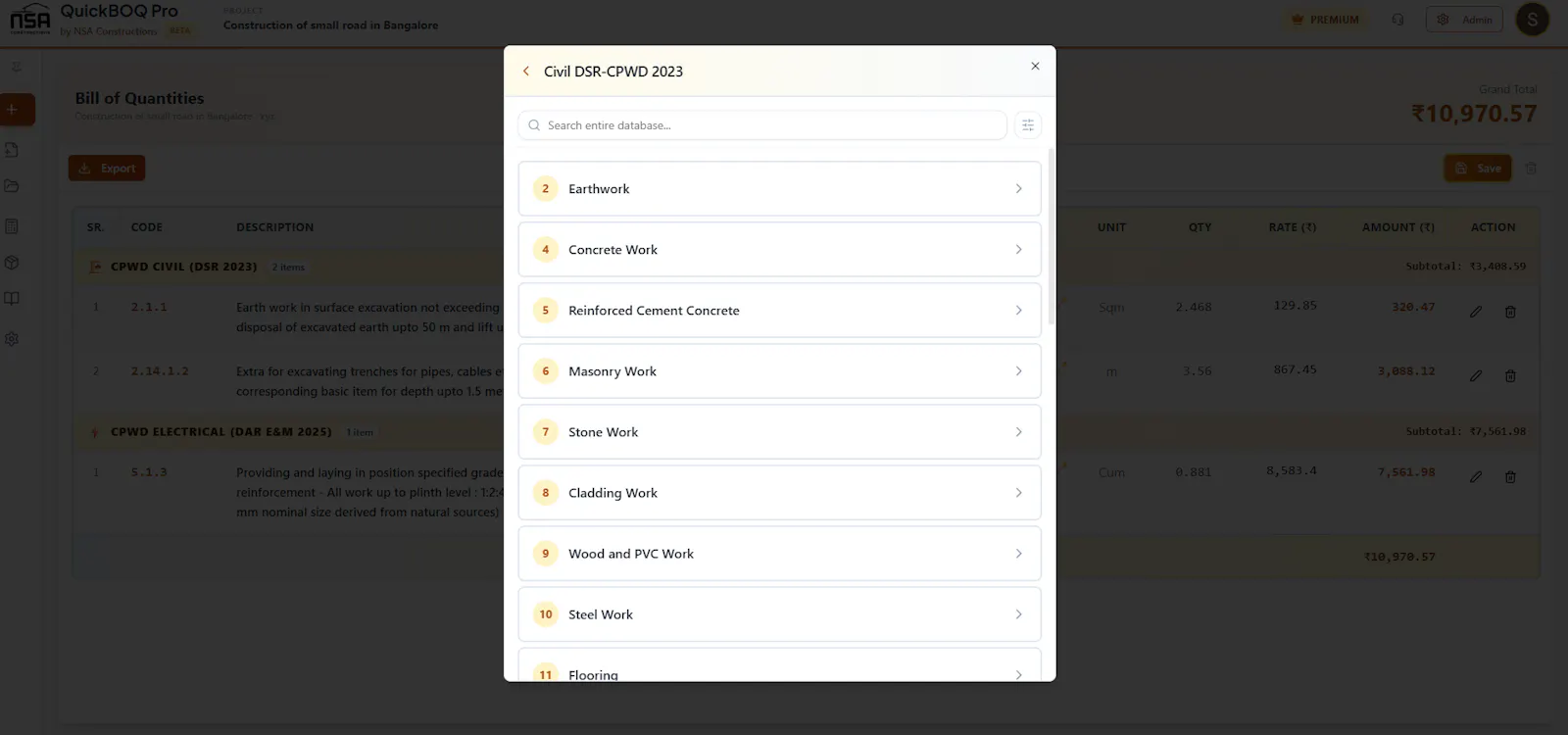Delete row 2.1.1 with its trash icon
1568x735 pixels.
(1510, 312)
